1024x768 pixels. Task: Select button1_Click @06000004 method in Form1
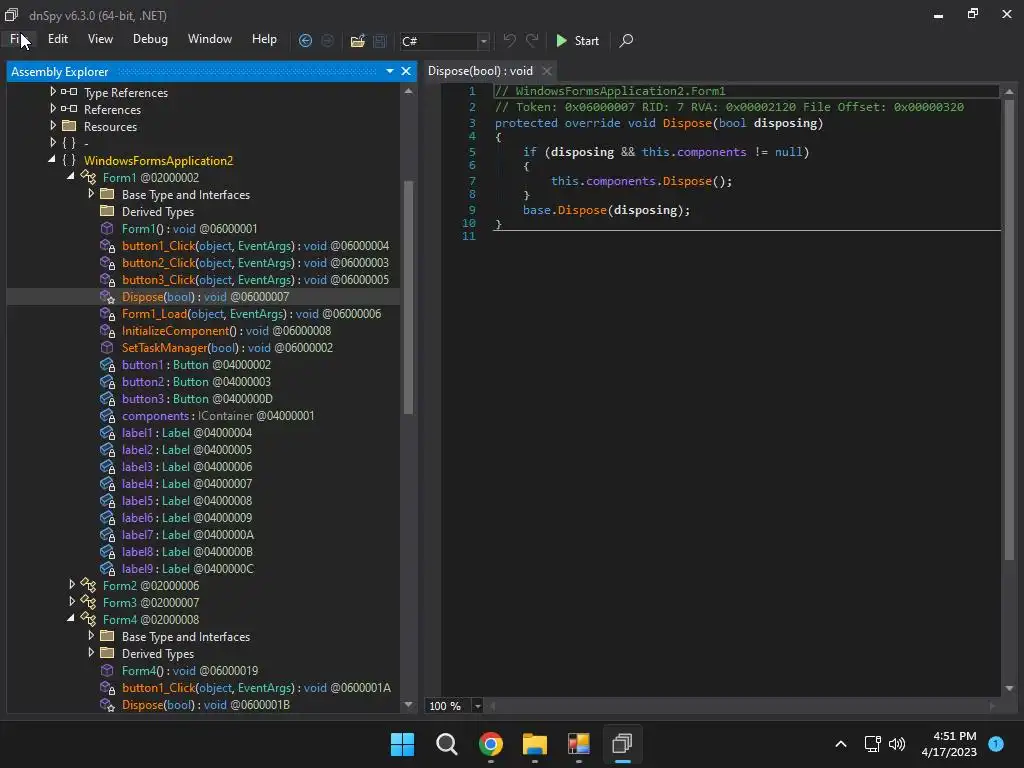point(255,246)
